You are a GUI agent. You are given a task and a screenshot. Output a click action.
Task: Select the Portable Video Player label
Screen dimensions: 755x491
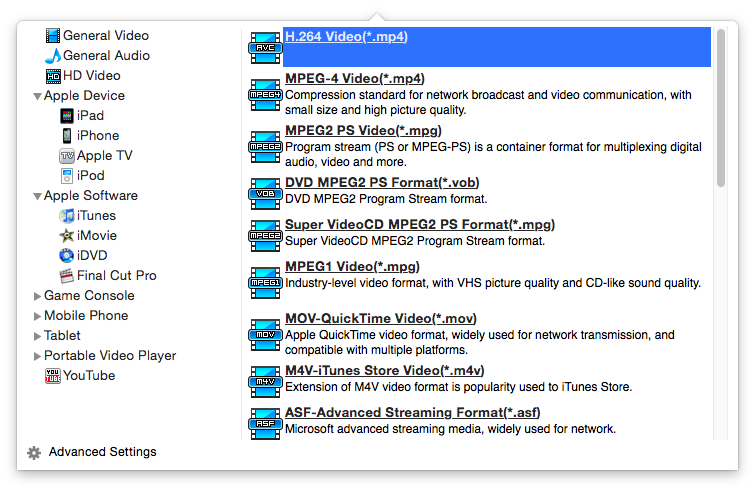click(110, 356)
